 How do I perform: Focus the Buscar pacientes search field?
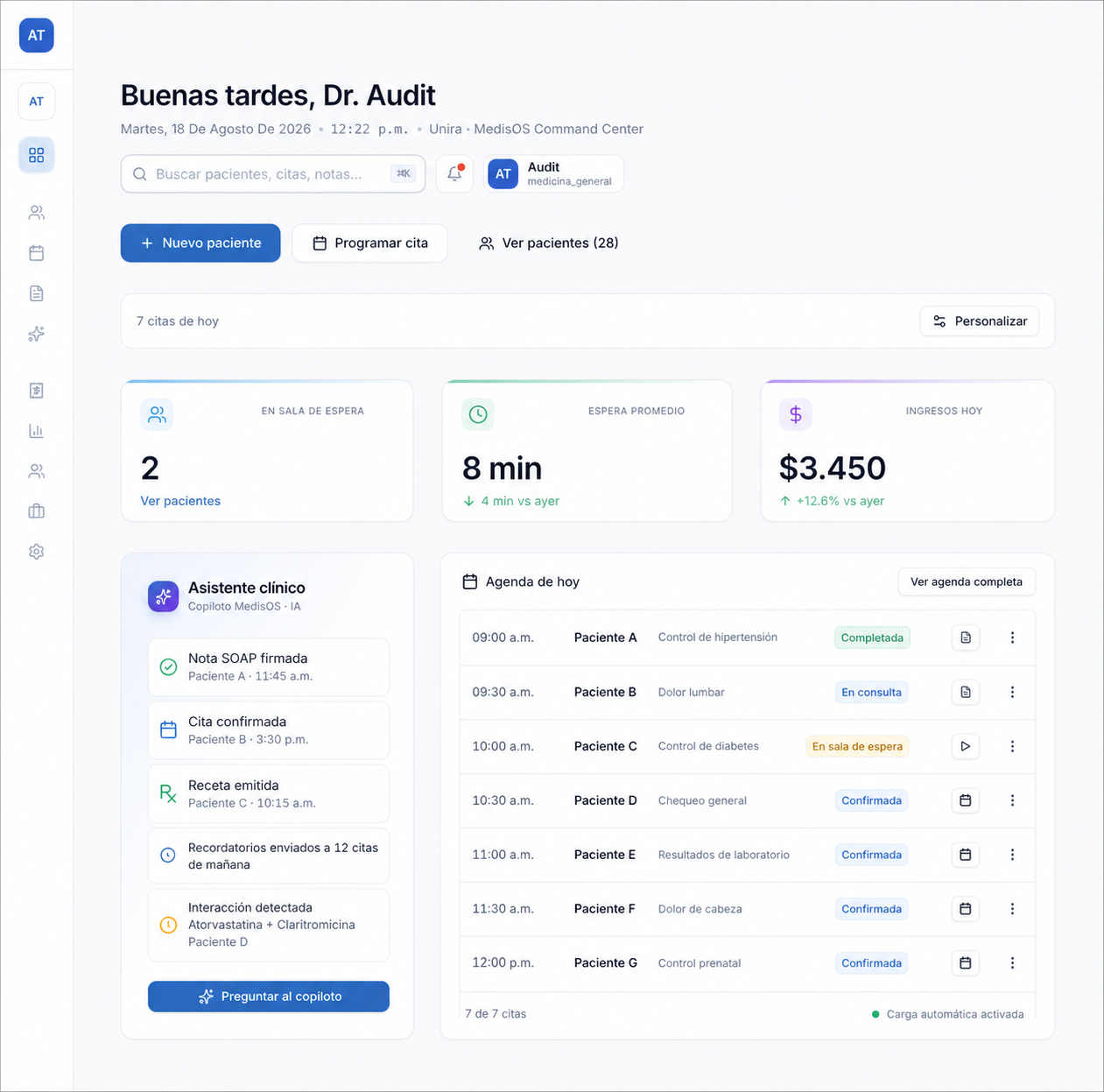click(273, 173)
